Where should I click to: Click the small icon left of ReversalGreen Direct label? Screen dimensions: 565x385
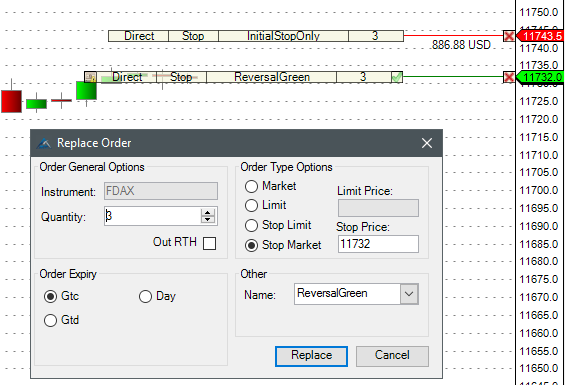point(90,77)
